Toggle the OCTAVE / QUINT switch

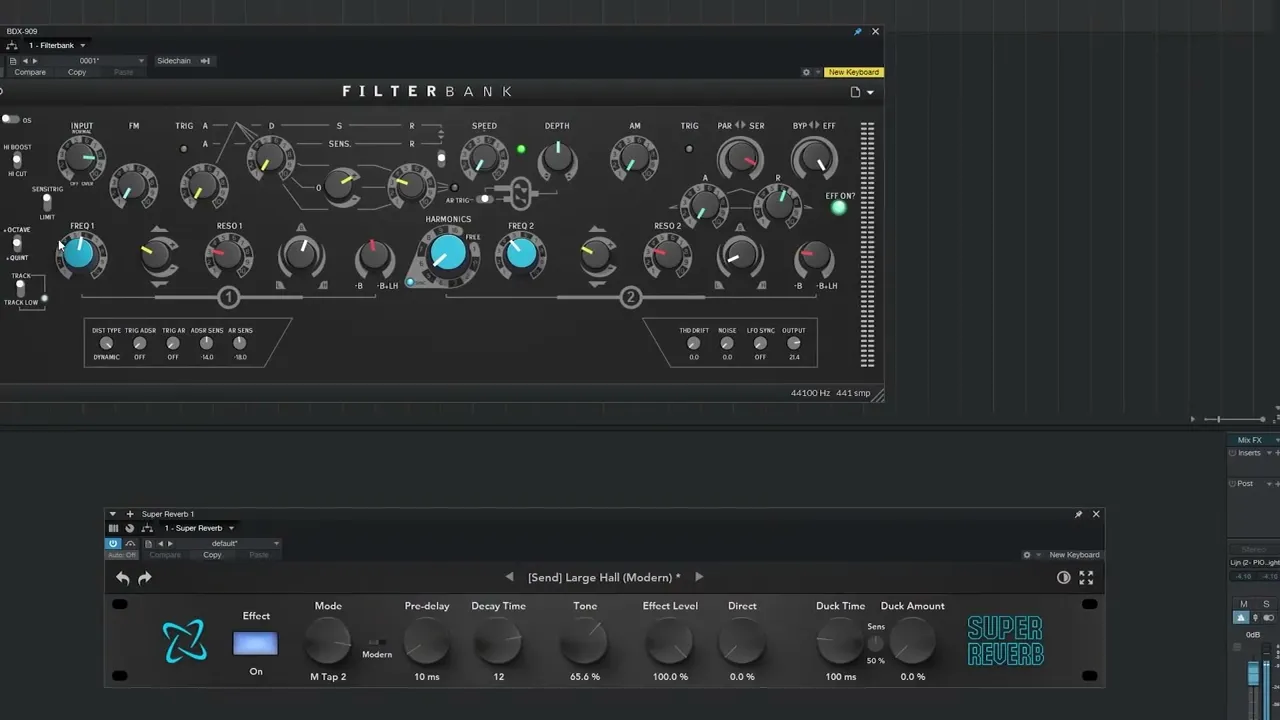pyautogui.click(x=16, y=243)
